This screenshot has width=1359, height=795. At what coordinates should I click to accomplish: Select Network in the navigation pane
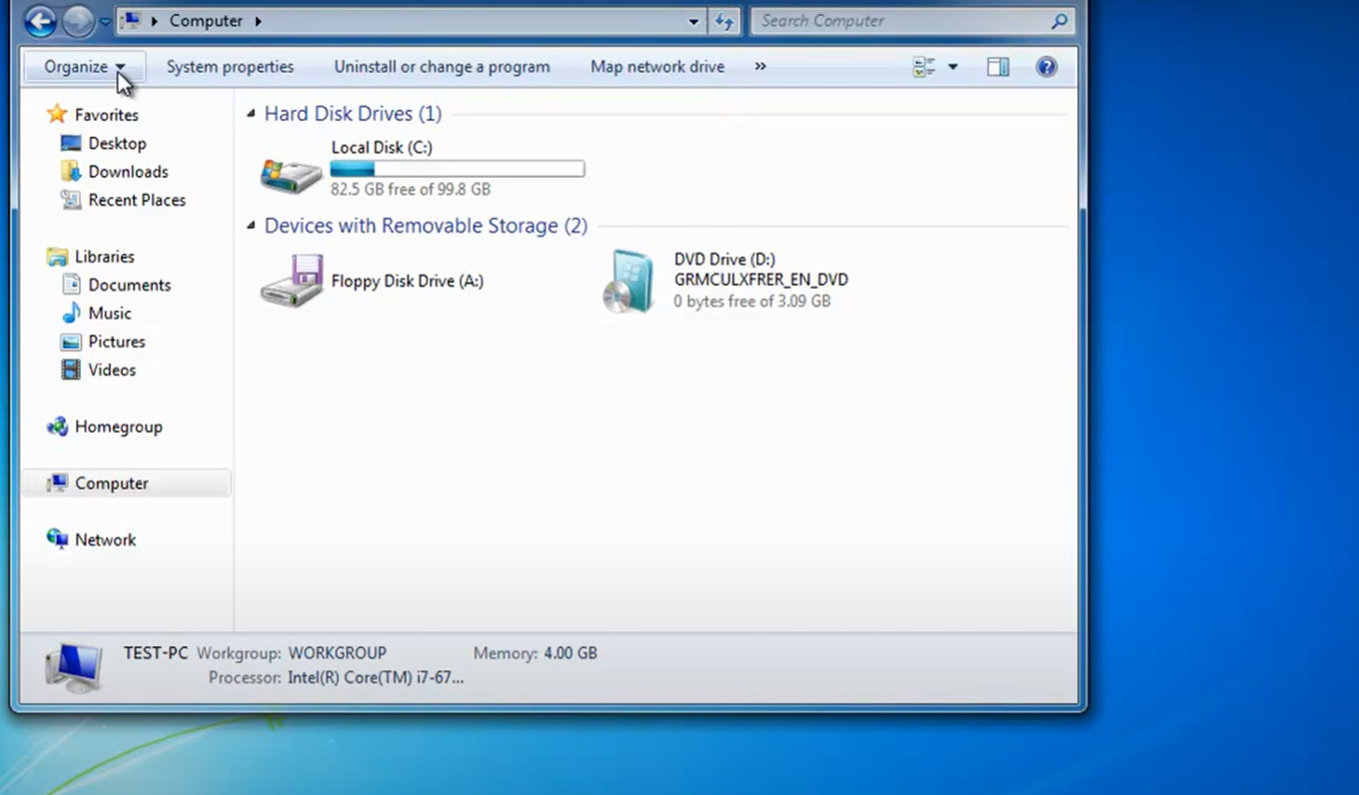point(105,540)
